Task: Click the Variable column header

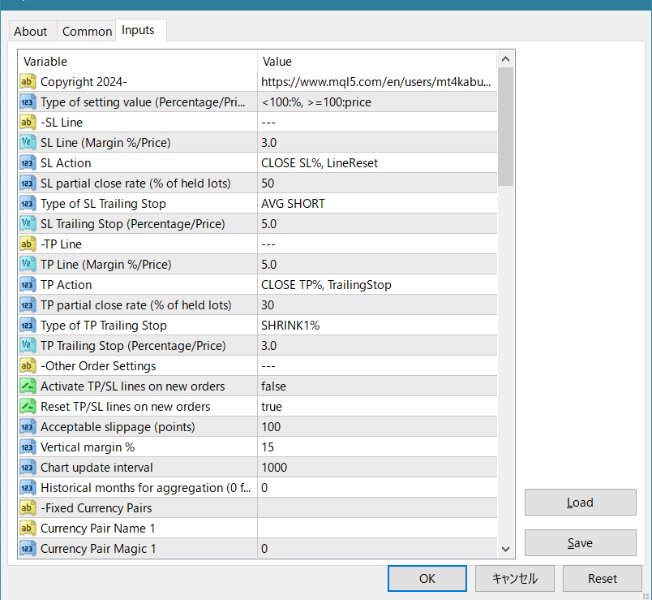Action: 138,62
